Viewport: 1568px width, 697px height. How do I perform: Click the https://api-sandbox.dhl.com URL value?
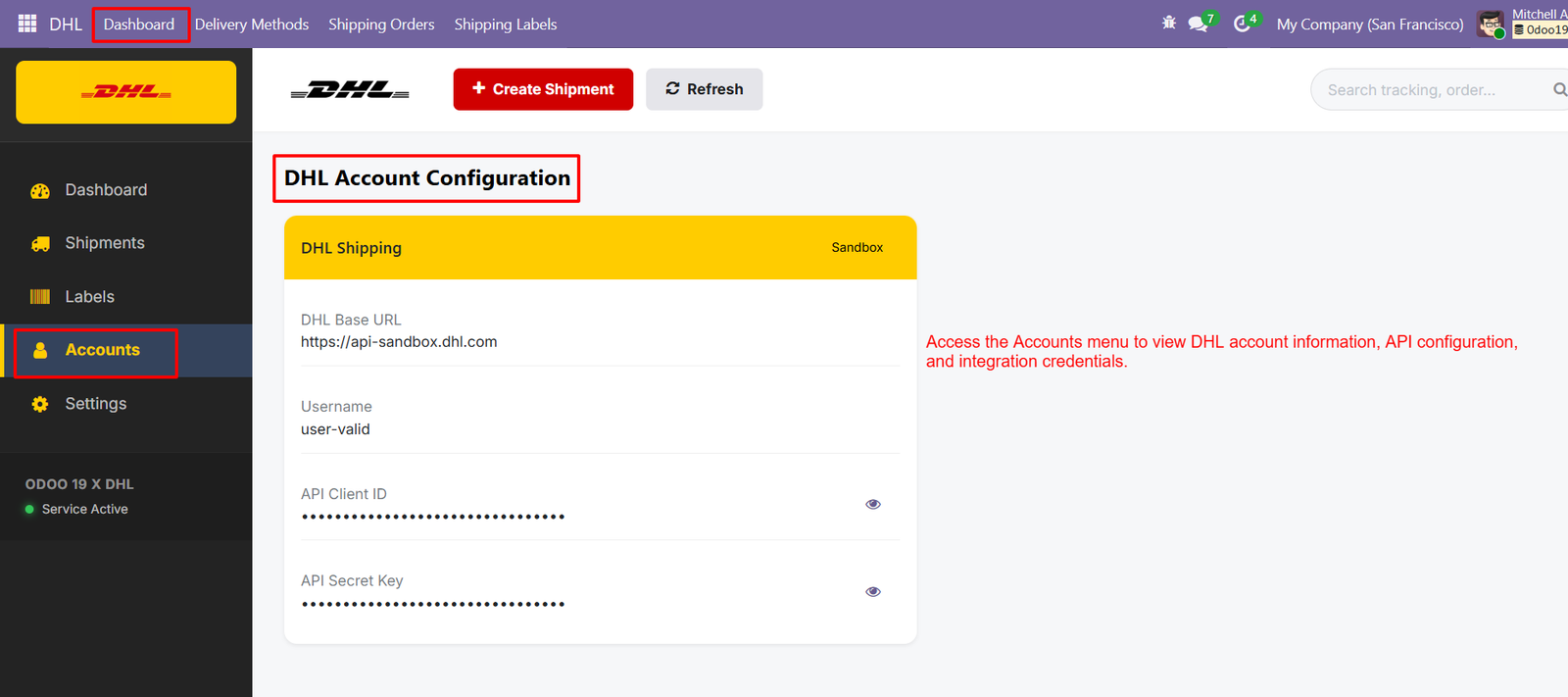pos(399,341)
